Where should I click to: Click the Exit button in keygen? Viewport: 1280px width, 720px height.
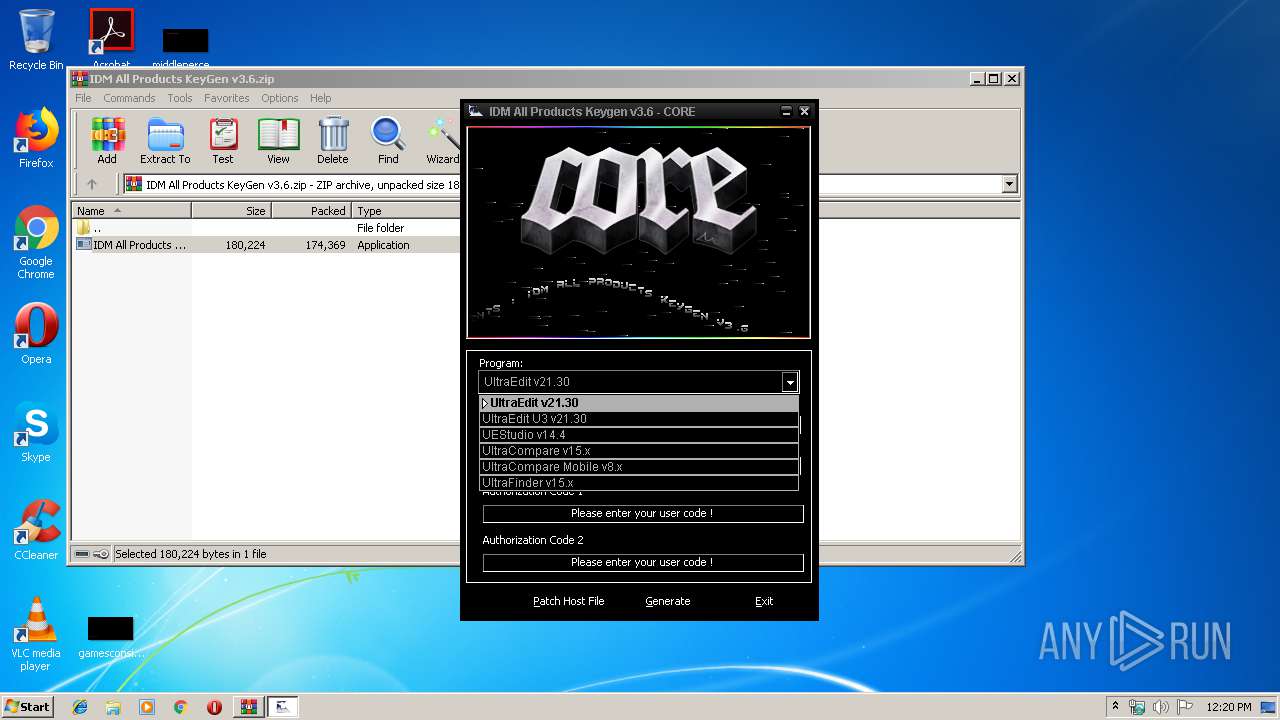764,601
